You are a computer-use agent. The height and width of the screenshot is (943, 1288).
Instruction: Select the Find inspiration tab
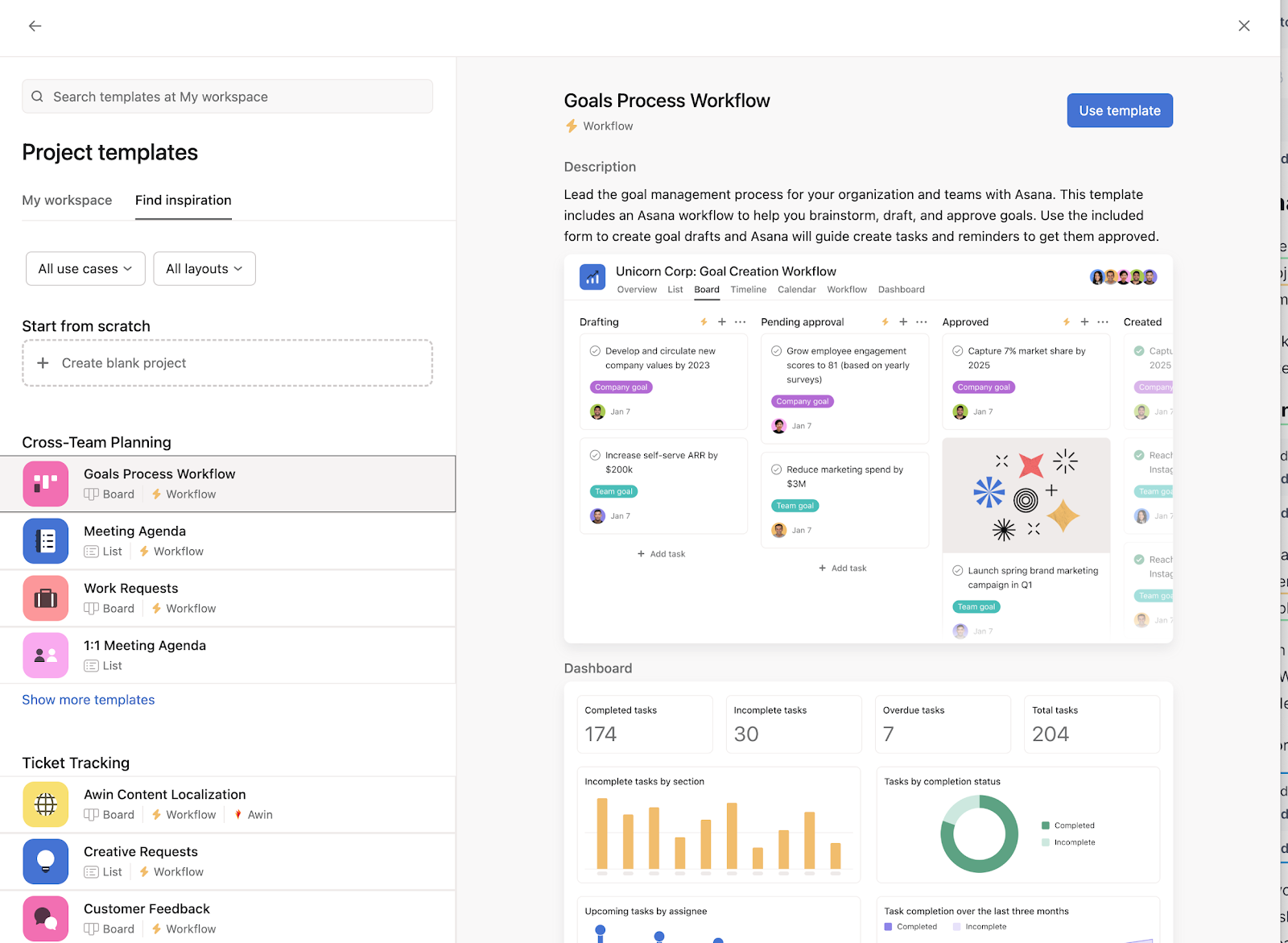tap(184, 201)
